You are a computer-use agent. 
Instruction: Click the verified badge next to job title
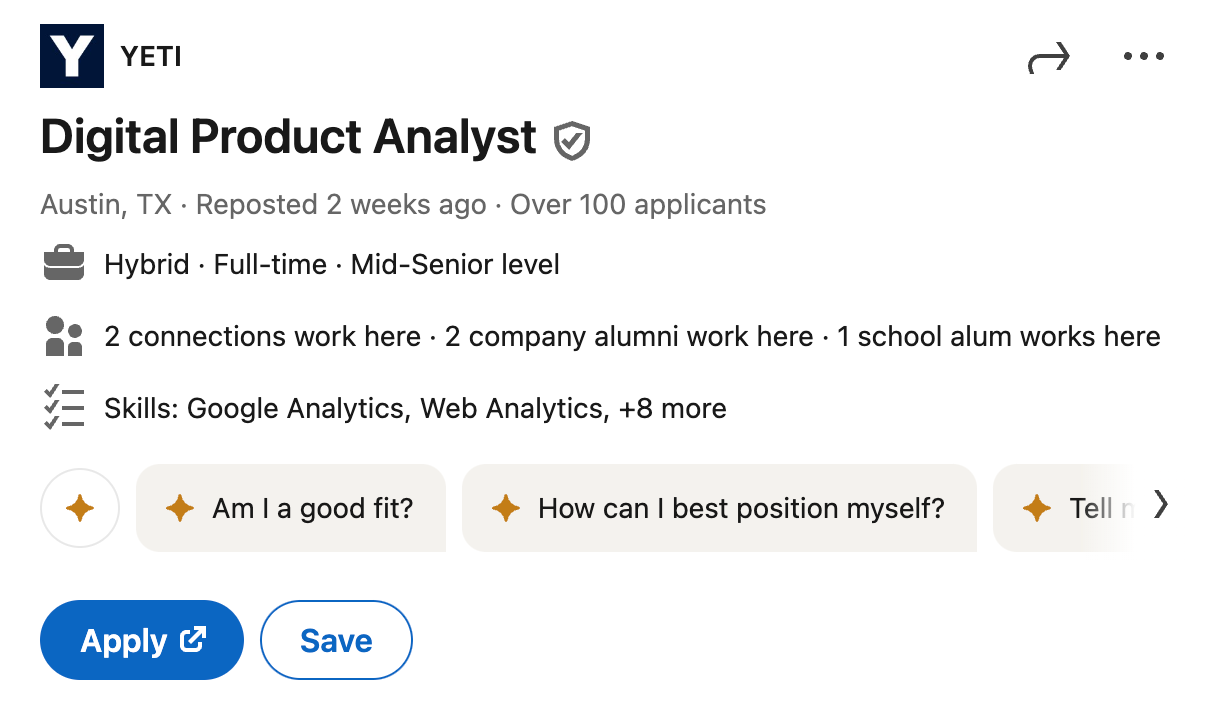pyautogui.click(x=570, y=140)
